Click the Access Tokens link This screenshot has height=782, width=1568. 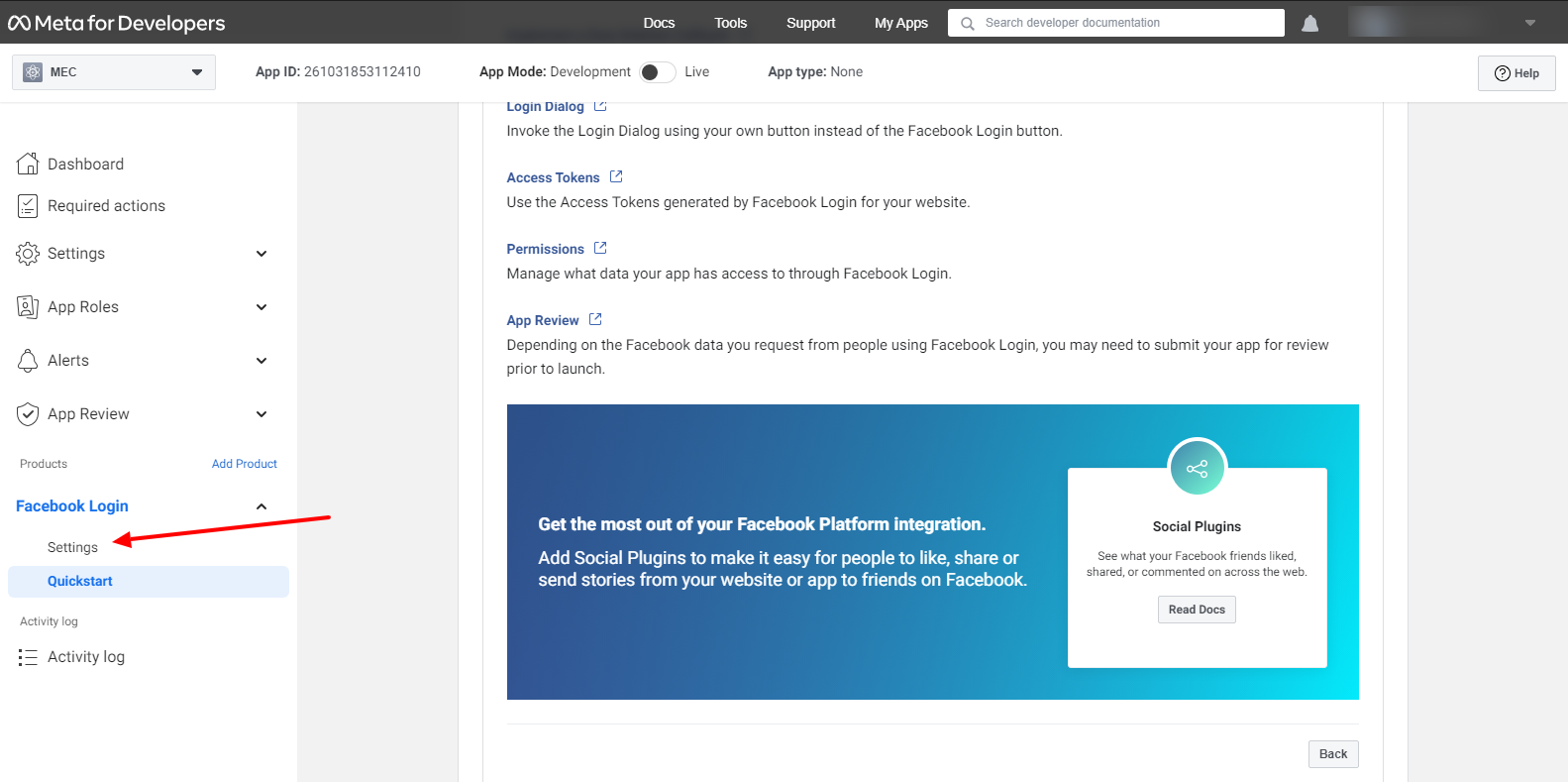pyautogui.click(x=553, y=177)
